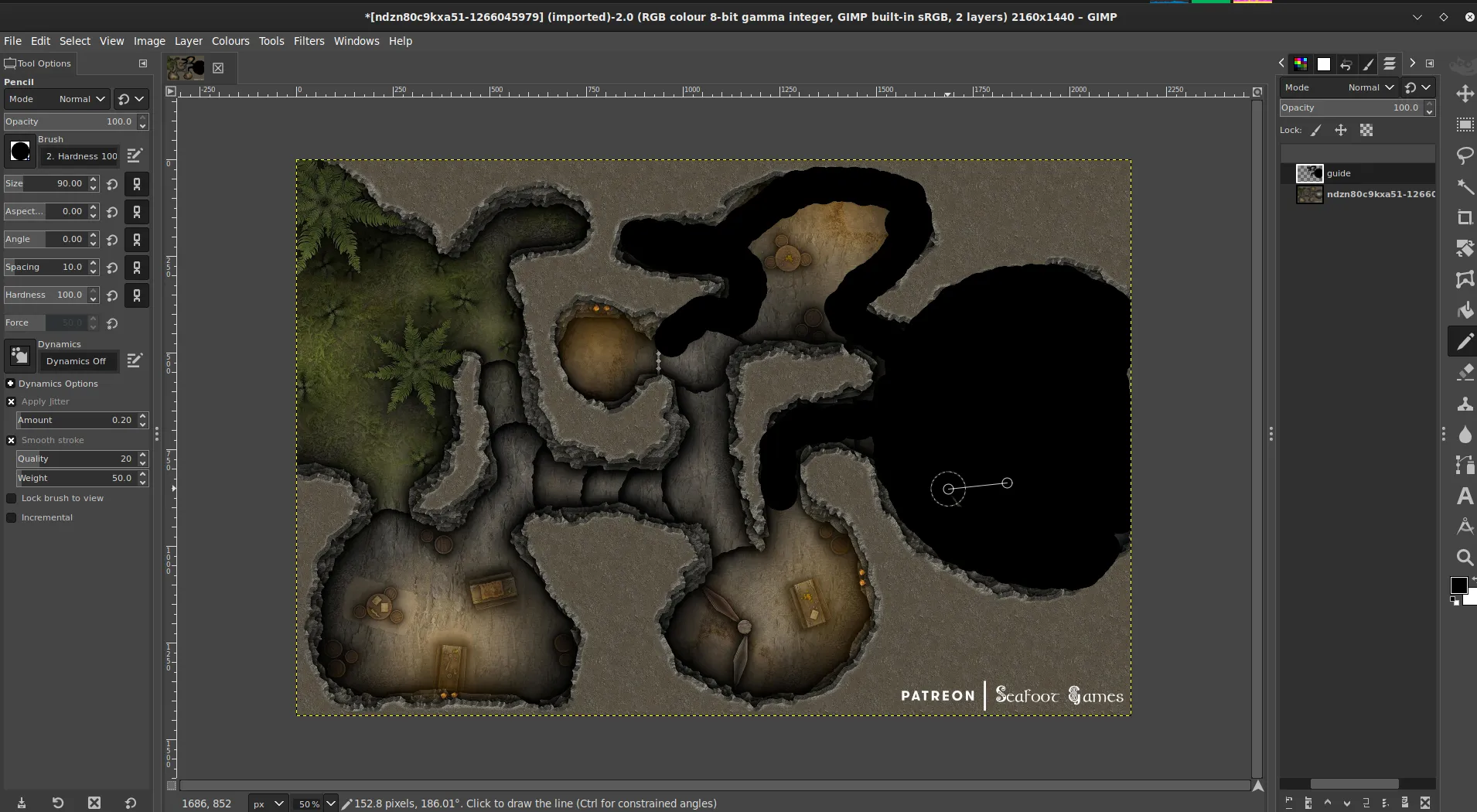The height and width of the screenshot is (812, 1477).
Task: Select the Measure compass tool
Action: tap(1464, 527)
